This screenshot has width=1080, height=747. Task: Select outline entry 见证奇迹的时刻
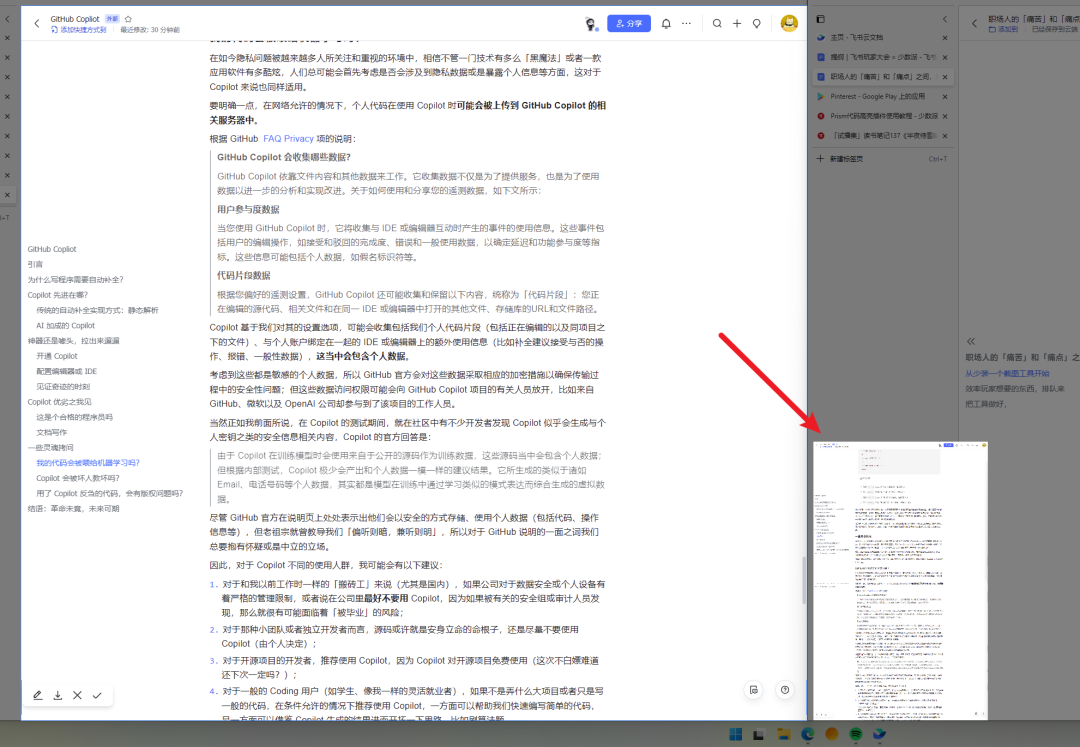click(63, 387)
